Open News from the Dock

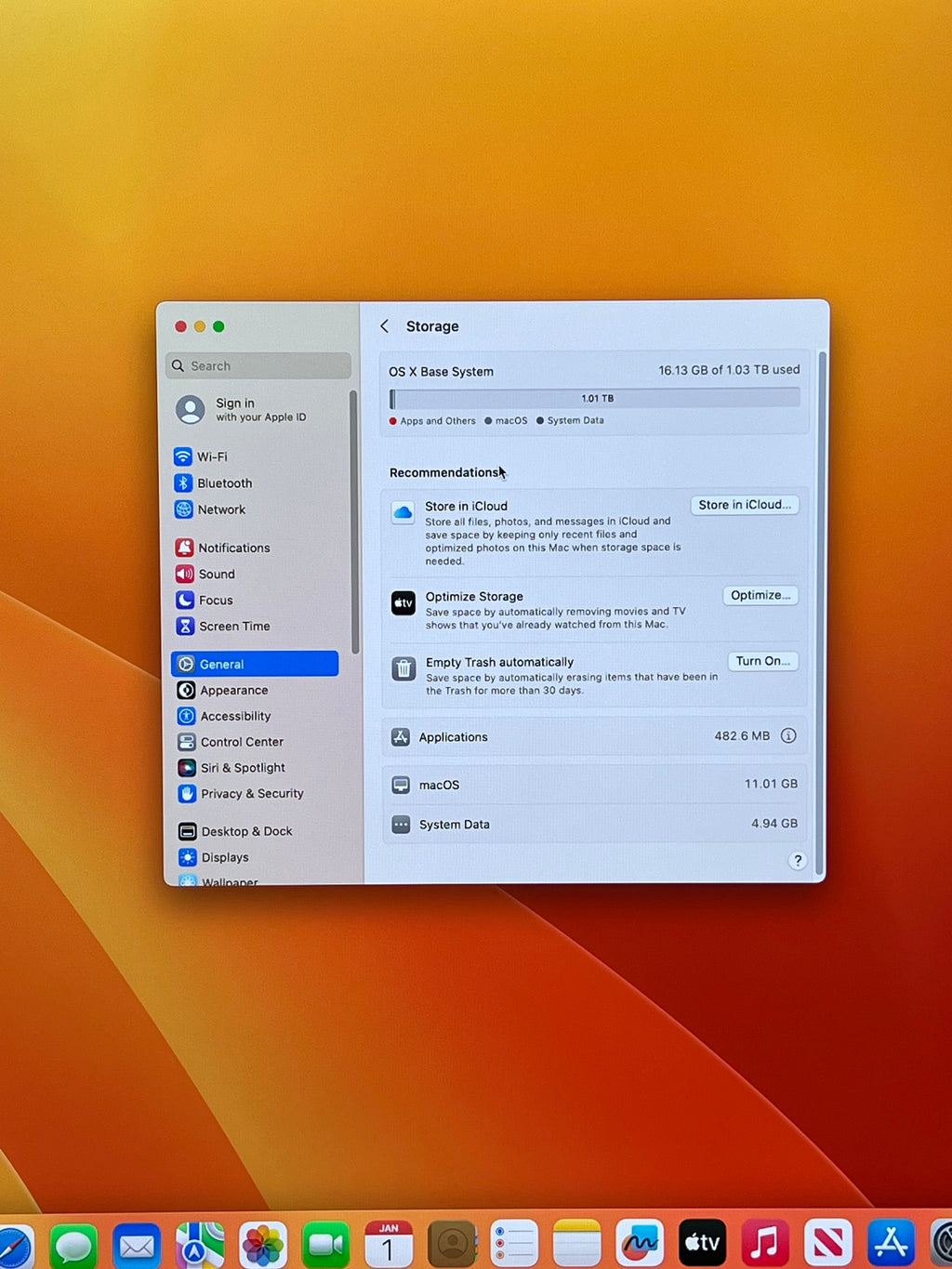828,1244
